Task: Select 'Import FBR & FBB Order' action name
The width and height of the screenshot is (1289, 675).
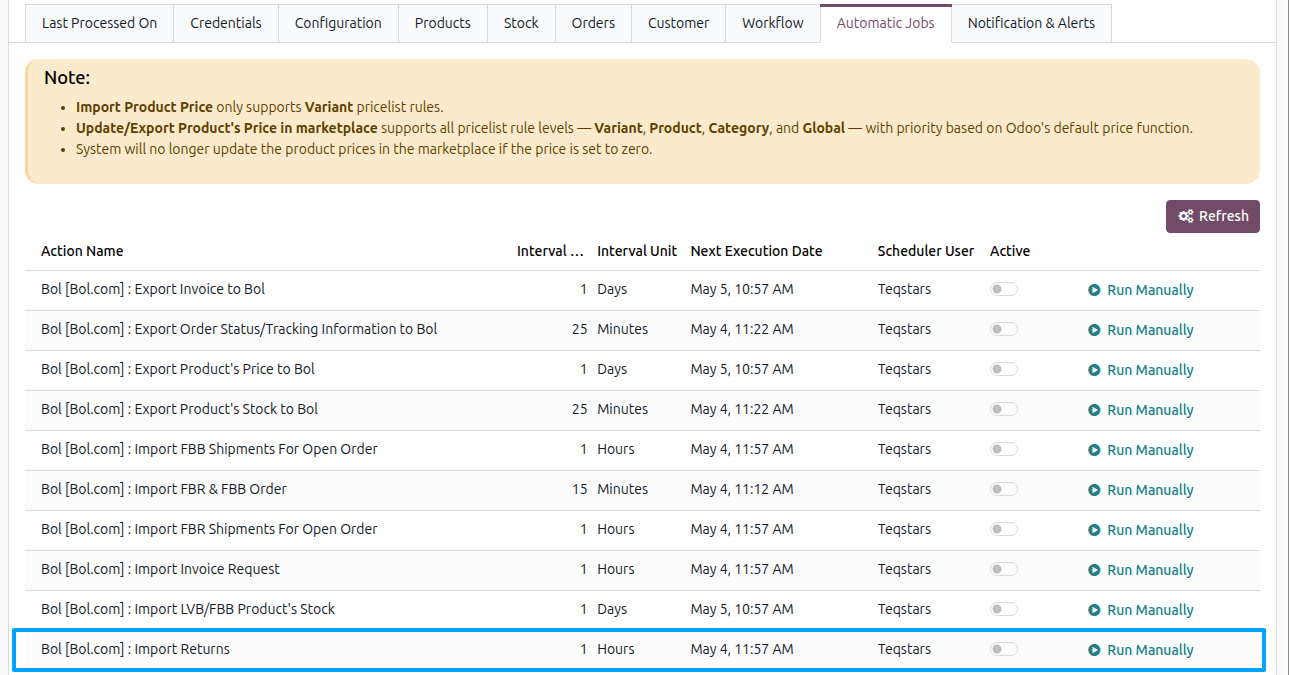Action: pyautogui.click(x=164, y=489)
